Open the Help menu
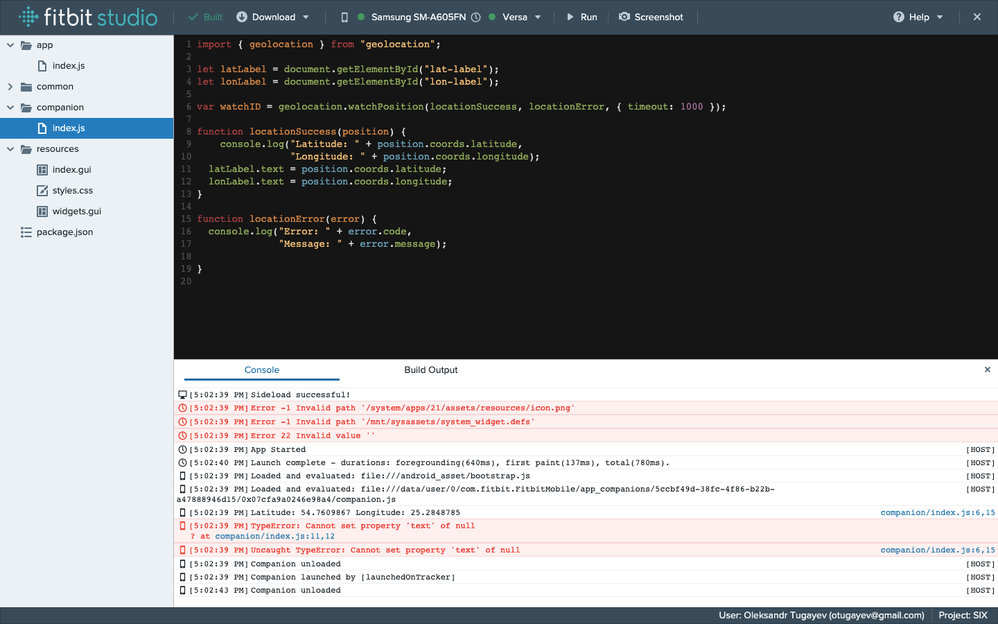Screen dimensions: 998x624 (918, 17)
